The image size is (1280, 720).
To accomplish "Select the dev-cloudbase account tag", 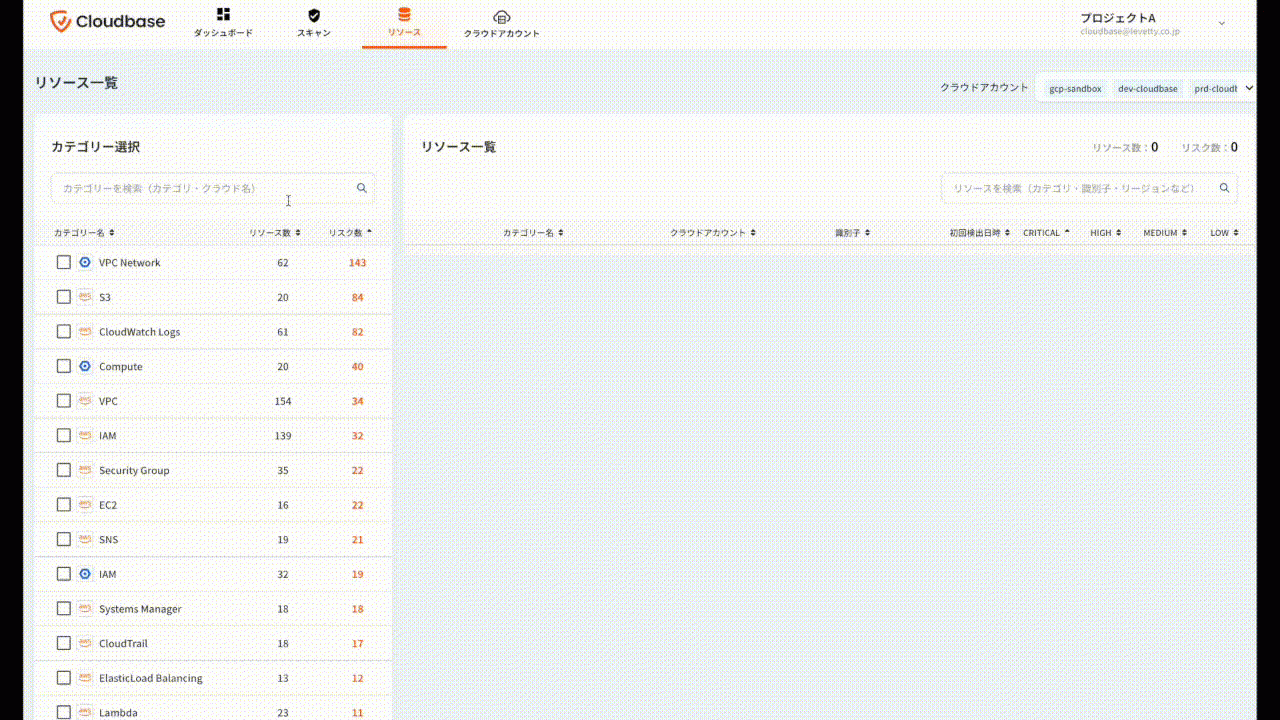I will coord(1147,89).
